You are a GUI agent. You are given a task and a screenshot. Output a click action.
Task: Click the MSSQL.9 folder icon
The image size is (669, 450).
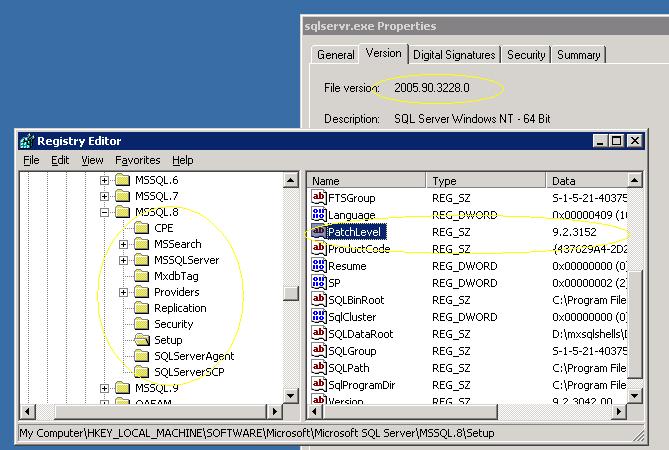tap(123, 388)
